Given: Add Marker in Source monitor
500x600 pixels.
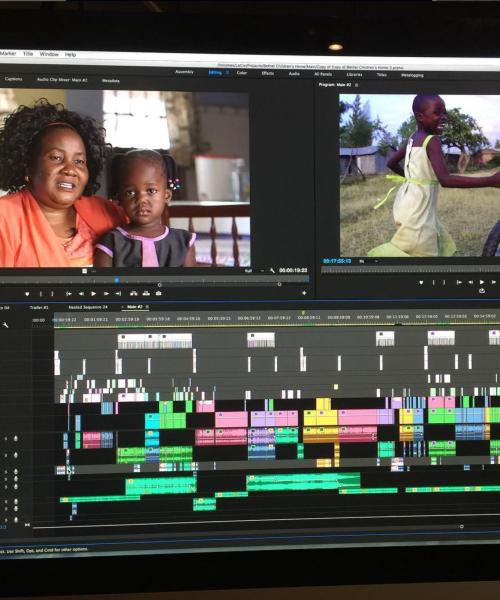Looking at the screenshot, I should click(27, 294).
